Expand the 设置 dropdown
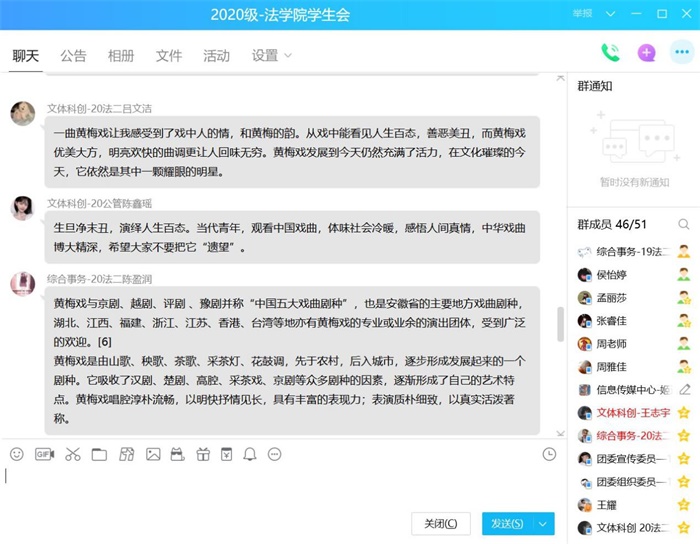Image resolution: width=700 pixels, height=544 pixels. [271, 56]
